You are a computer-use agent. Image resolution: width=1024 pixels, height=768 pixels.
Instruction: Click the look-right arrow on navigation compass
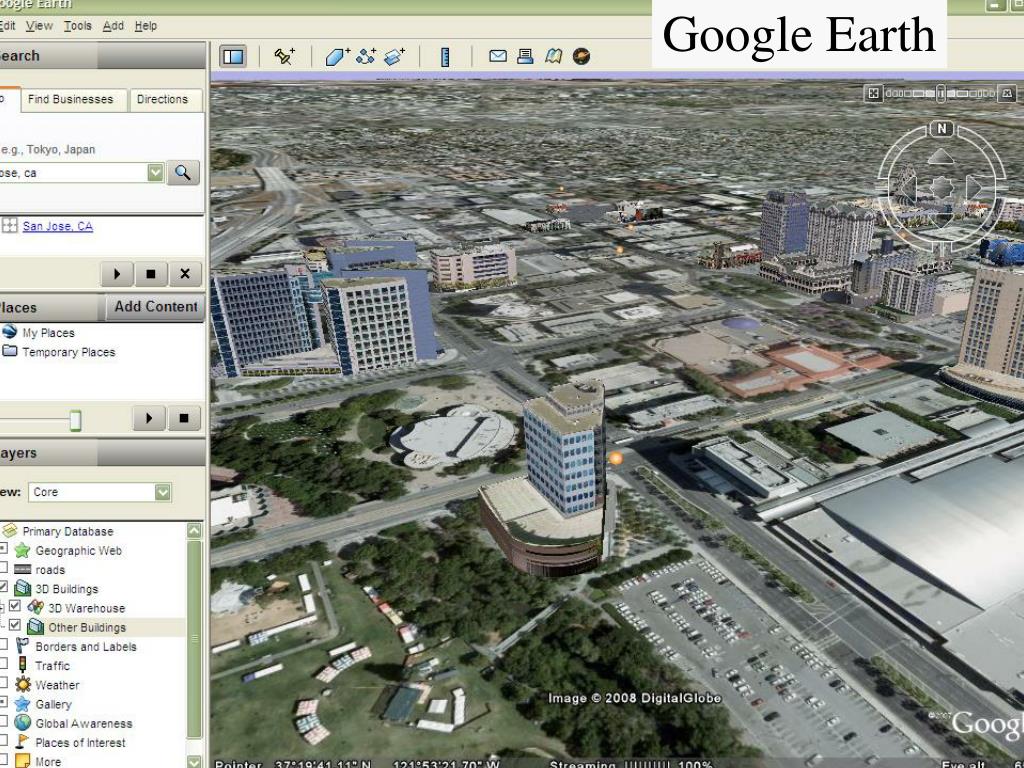point(974,188)
